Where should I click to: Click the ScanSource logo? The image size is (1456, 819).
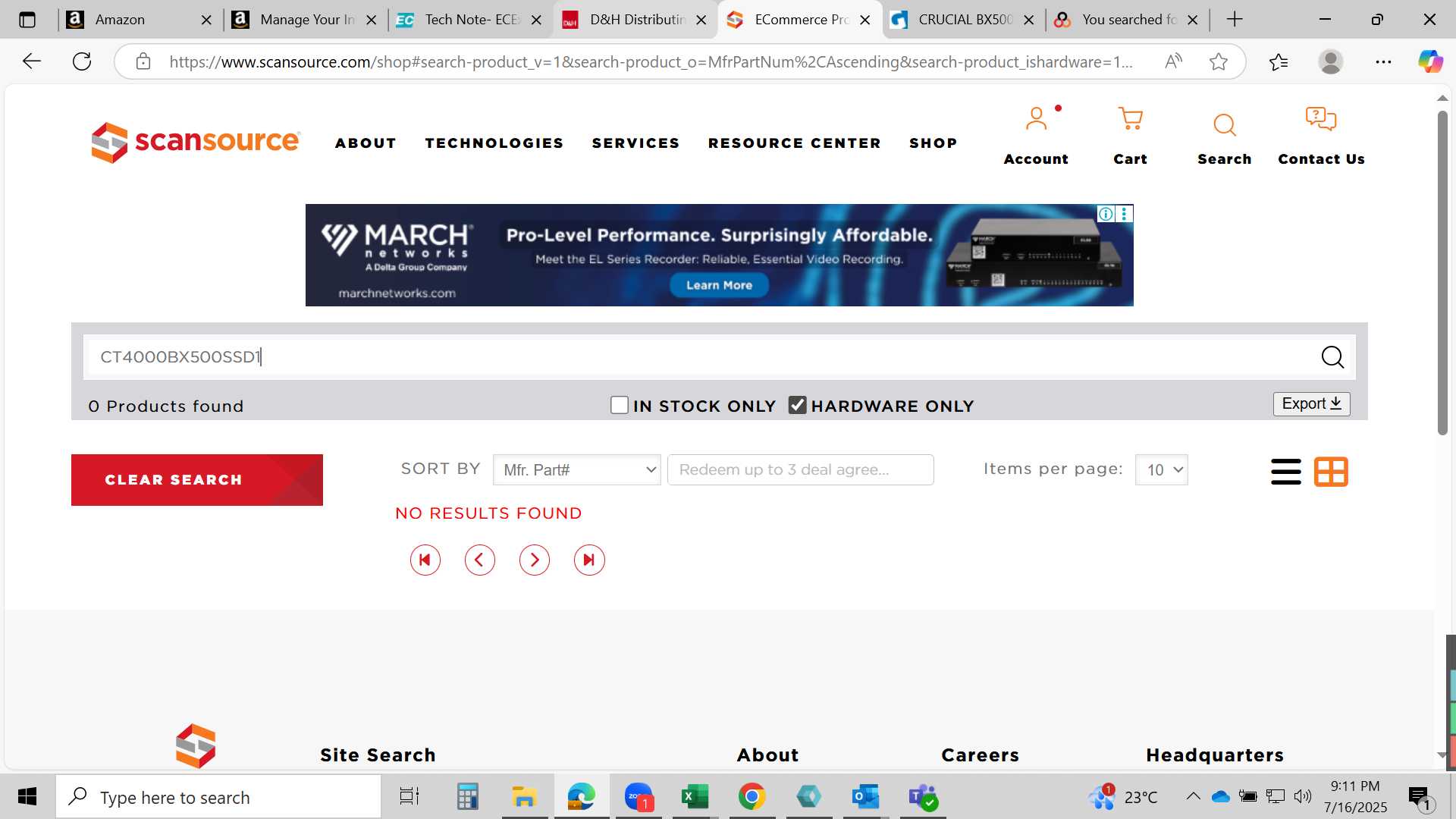[x=196, y=142]
